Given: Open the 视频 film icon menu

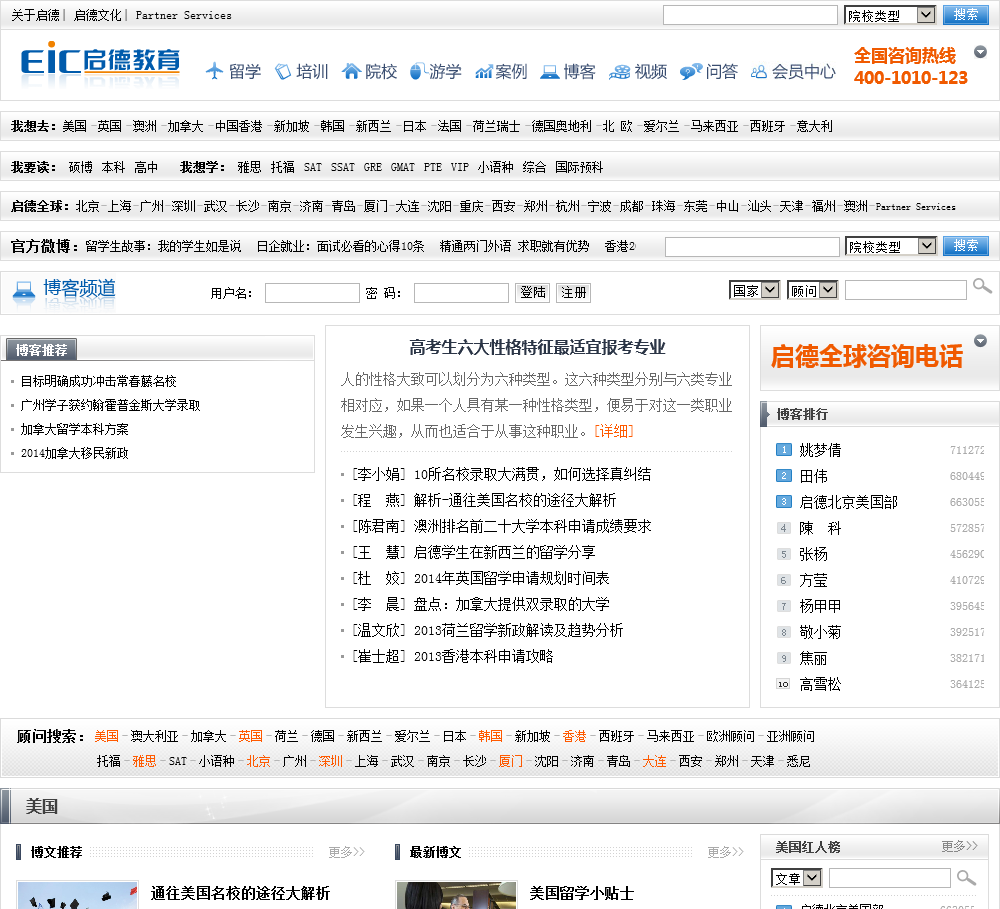Looking at the screenshot, I should (x=638, y=71).
